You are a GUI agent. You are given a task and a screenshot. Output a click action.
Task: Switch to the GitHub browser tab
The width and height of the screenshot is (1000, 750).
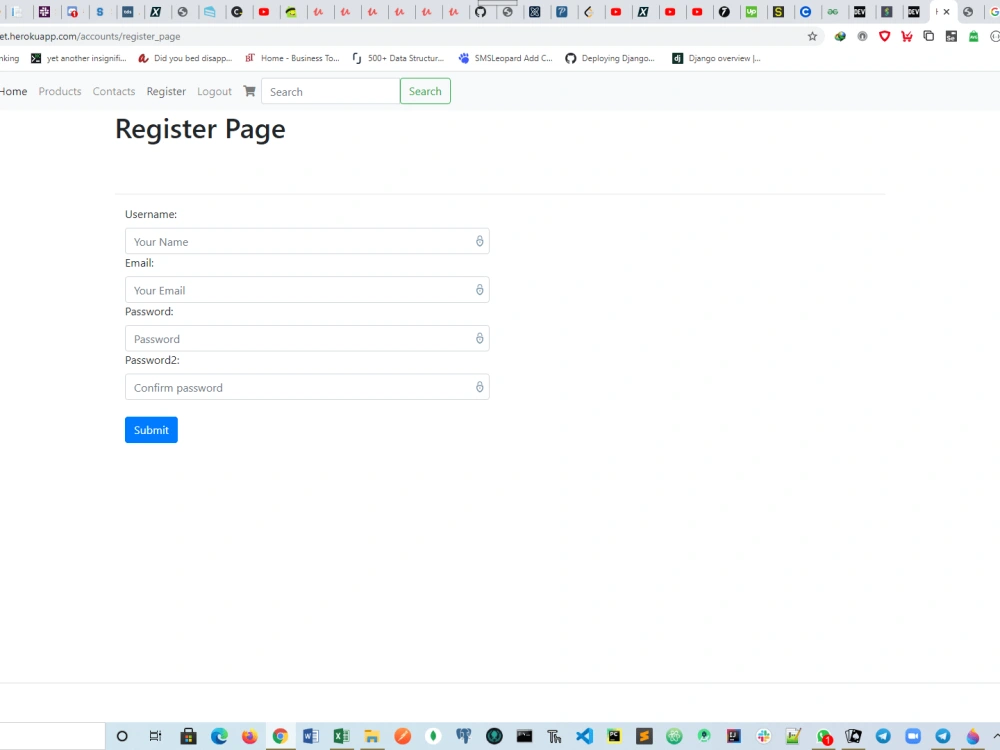481,11
